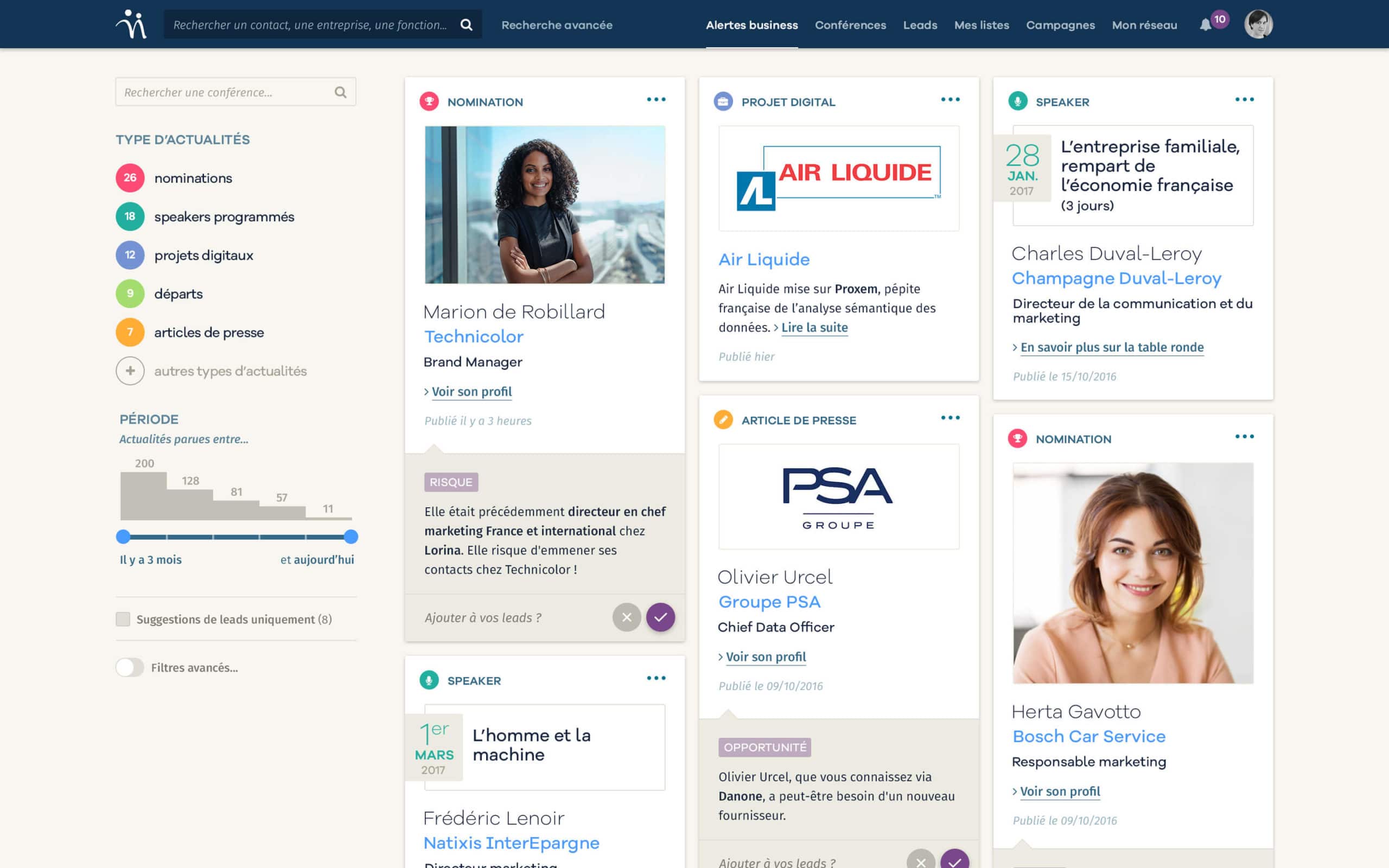View Herta Gavotto's profile link
This screenshot has width=1389, height=868.
click(x=1060, y=791)
